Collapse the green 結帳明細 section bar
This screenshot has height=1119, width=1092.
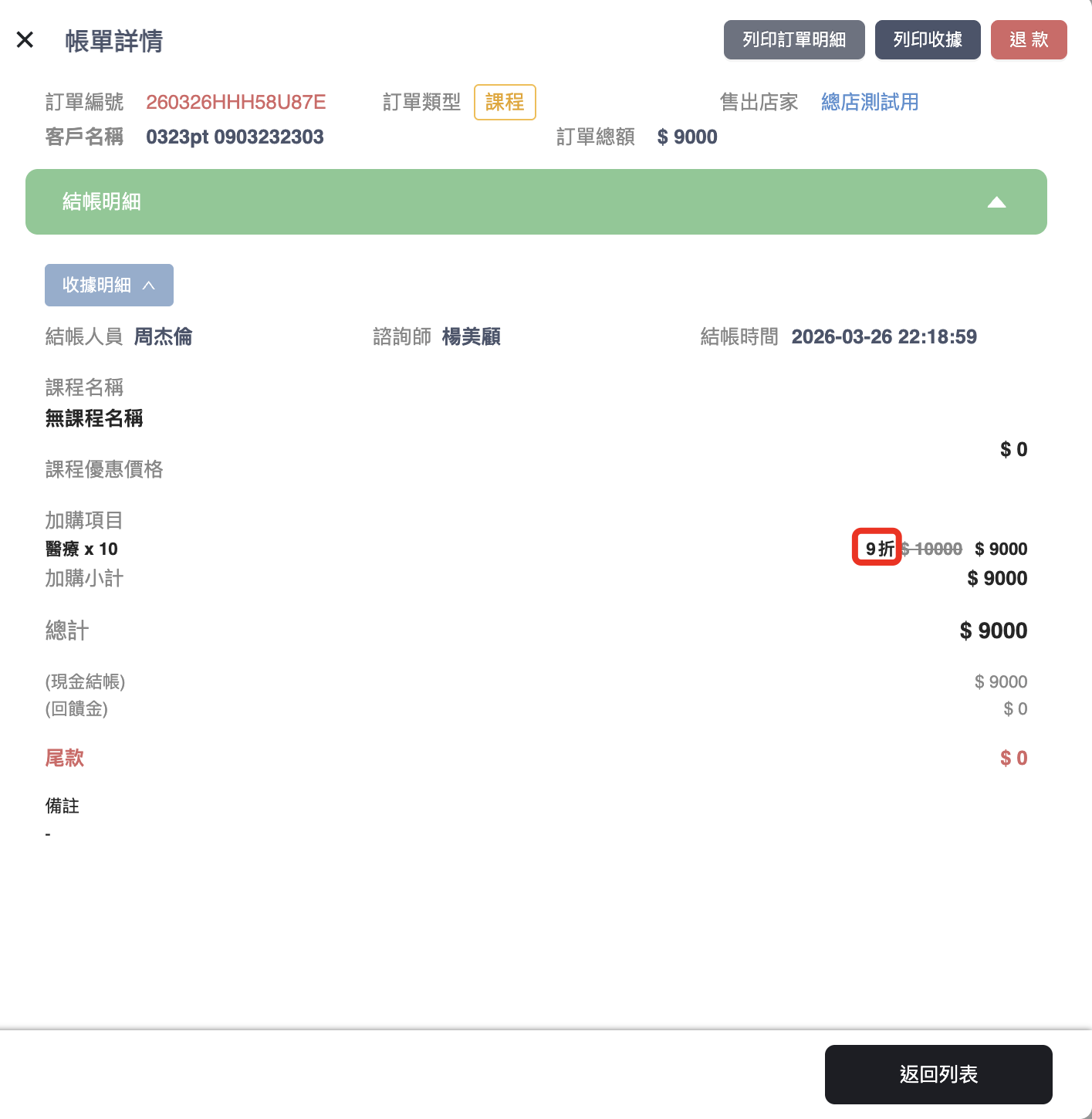coord(536,202)
